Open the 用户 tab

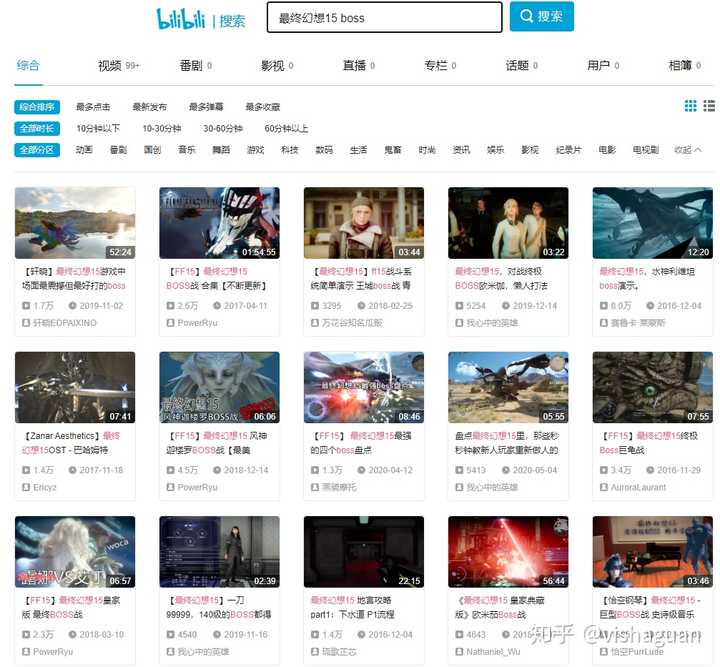click(603, 66)
